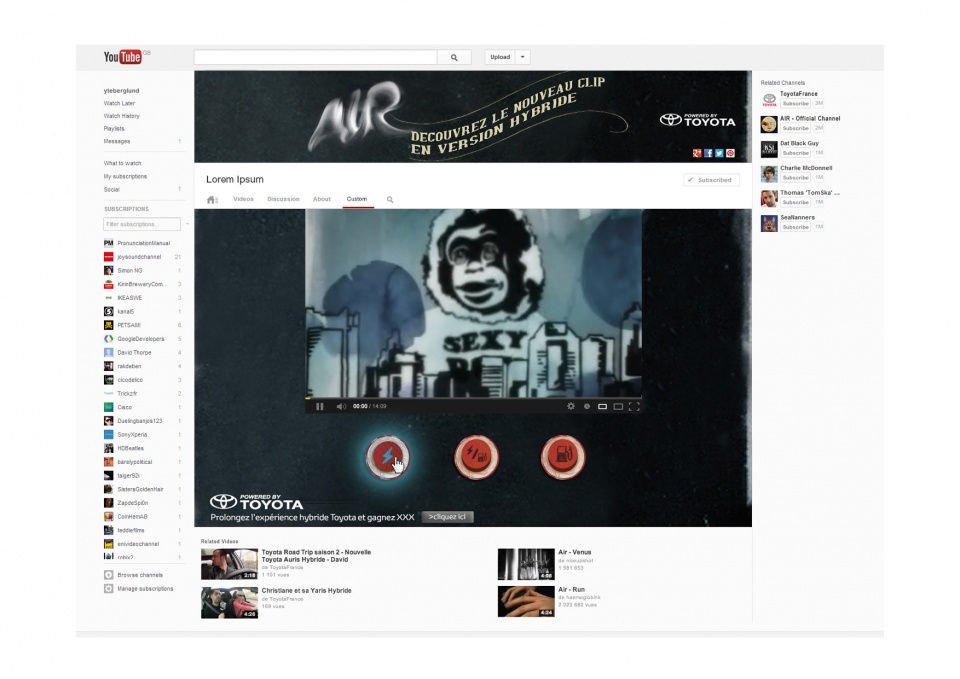Screen dimensions: 960x679
Task: Subscribe to ToyotaFrance related channel
Action: click(x=795, y=103)
